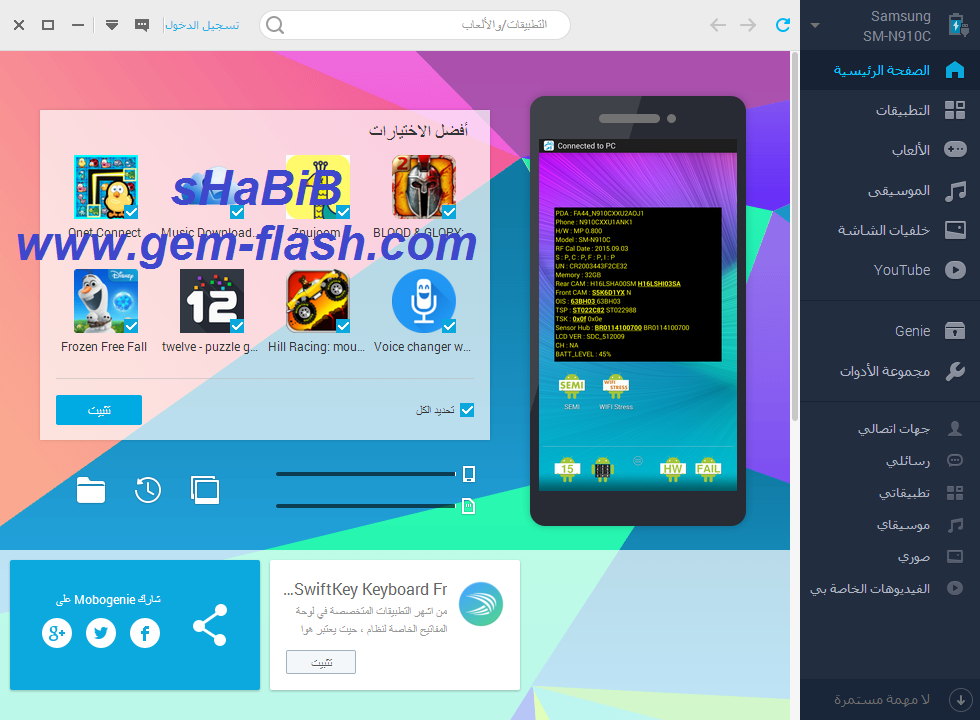Viewport: 980px width, 720px height.
Task: Click the SD card storage progress bar
Action: (366, 506)
